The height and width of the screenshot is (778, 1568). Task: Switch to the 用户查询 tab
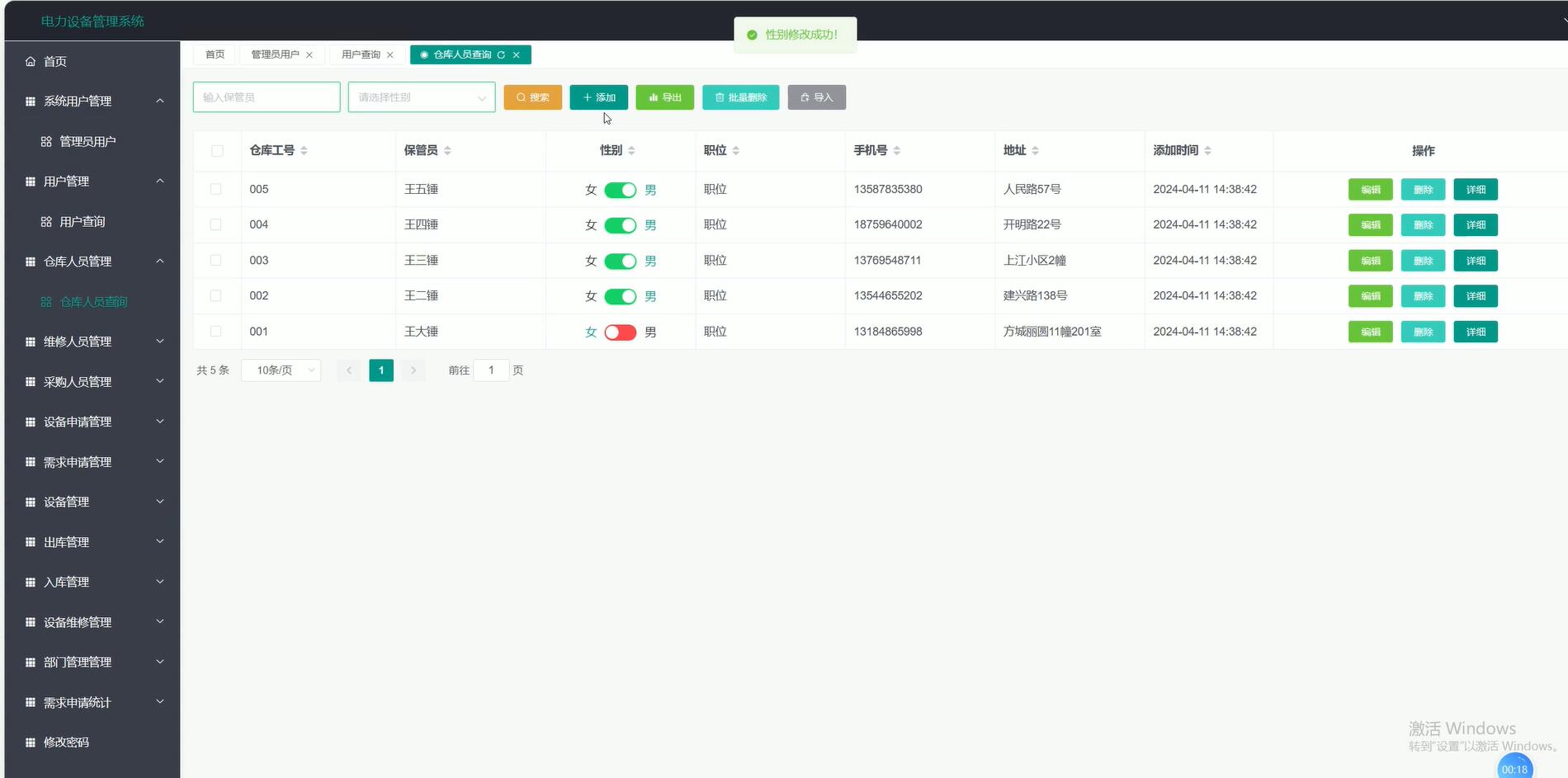pos(361,54)
